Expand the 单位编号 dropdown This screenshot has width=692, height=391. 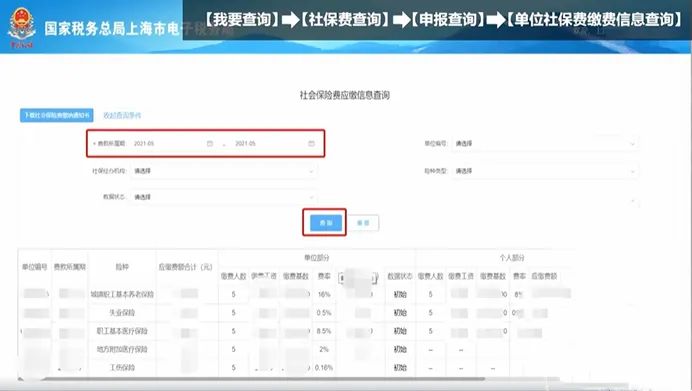[545, 143]
